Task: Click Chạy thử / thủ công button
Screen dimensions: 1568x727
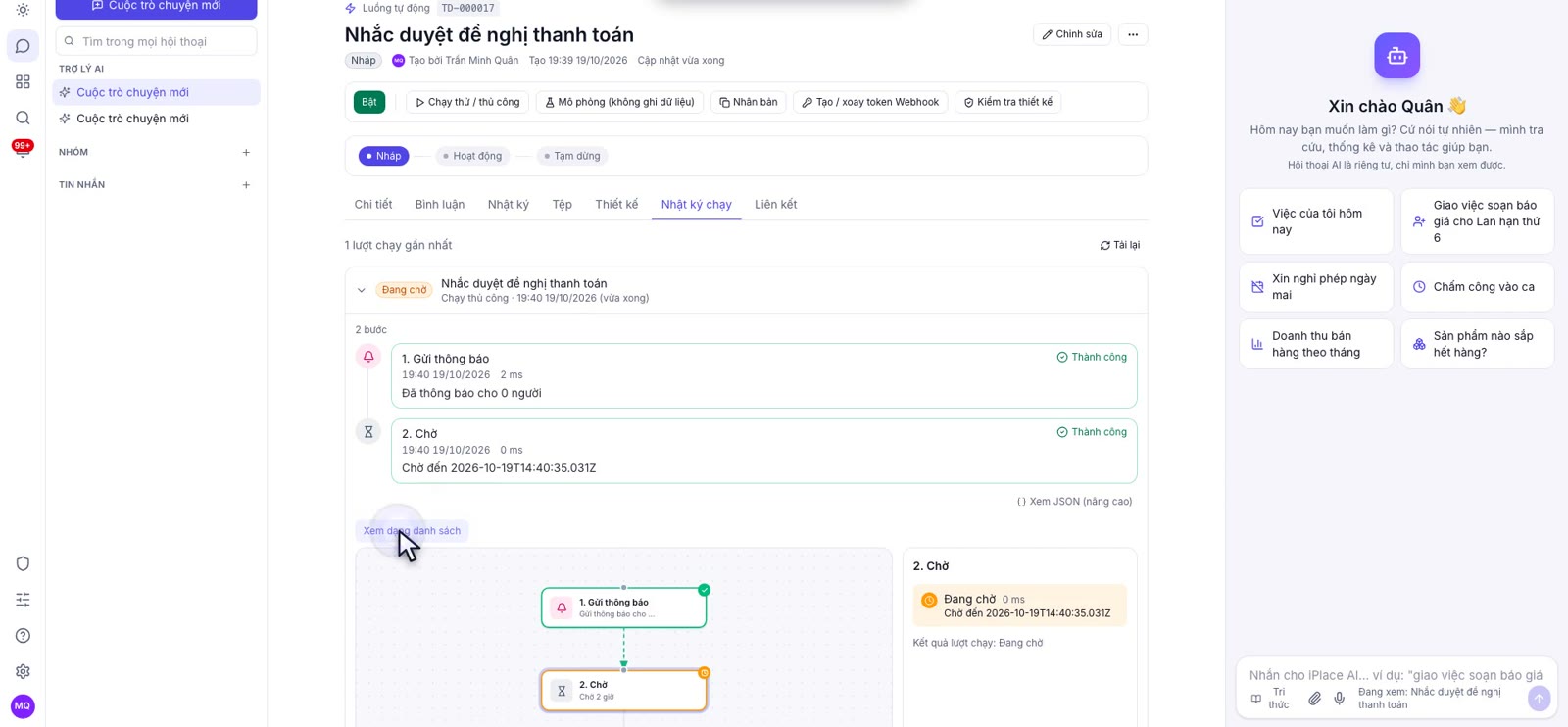Action: (x=467, y=102)
